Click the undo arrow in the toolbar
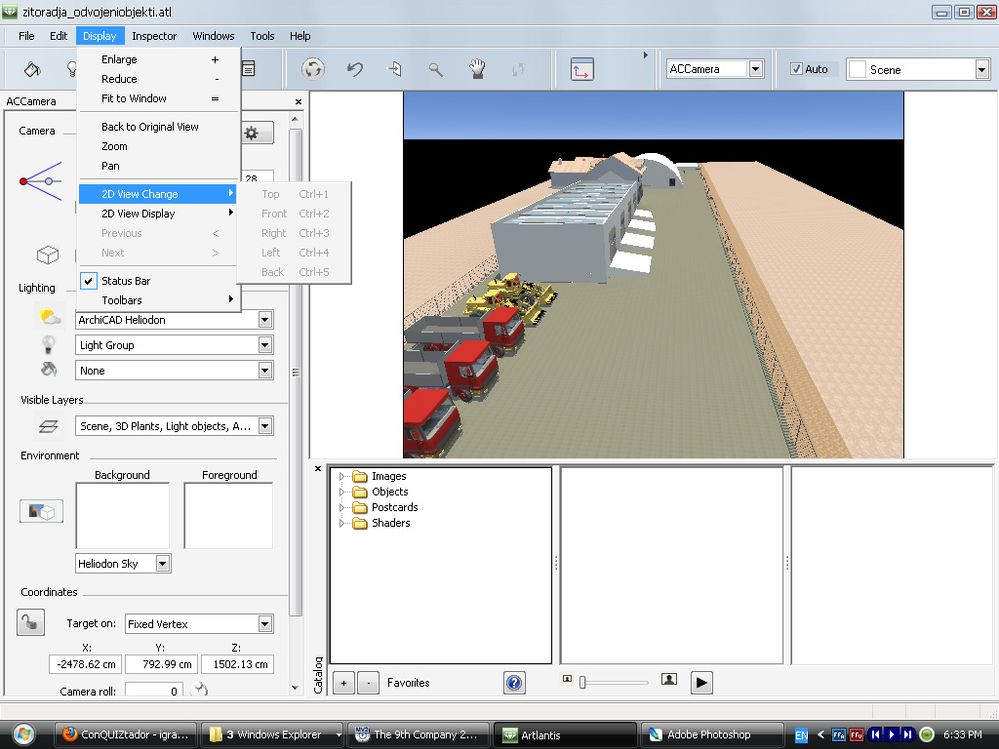999x749 pixels. 355,69
